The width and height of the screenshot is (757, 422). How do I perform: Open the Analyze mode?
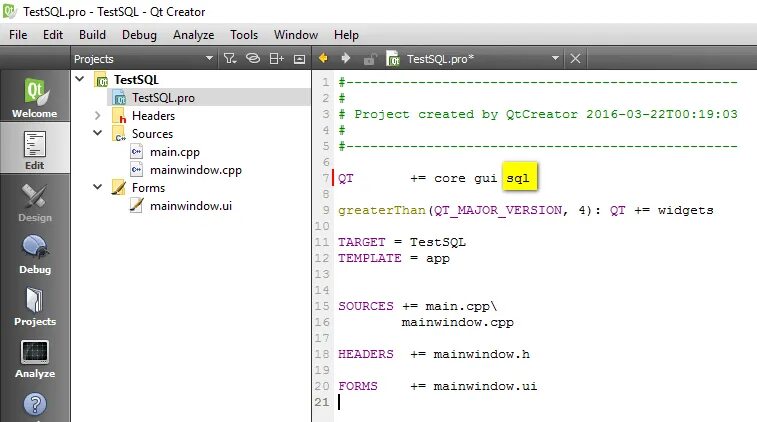pyautogui.click(x=35, y=358)
